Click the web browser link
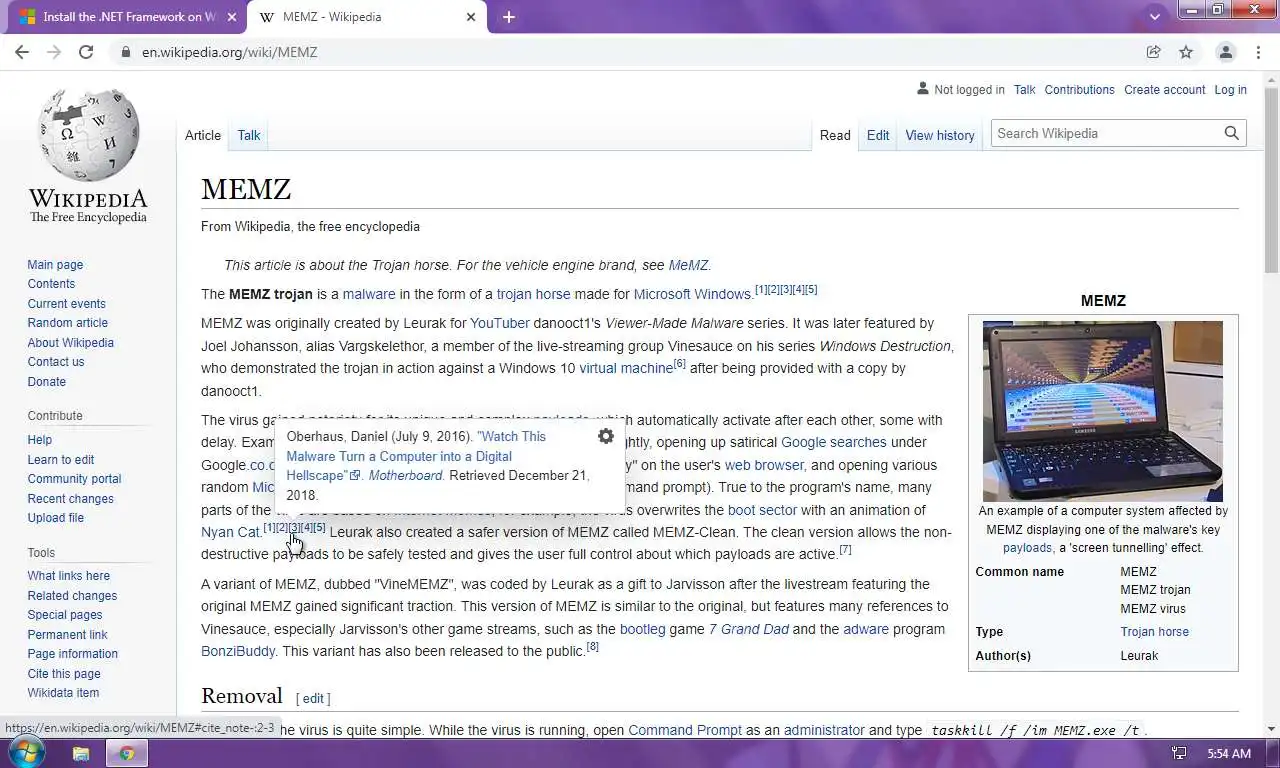Viewport: 1280px width, 768px height. point(764,465)
